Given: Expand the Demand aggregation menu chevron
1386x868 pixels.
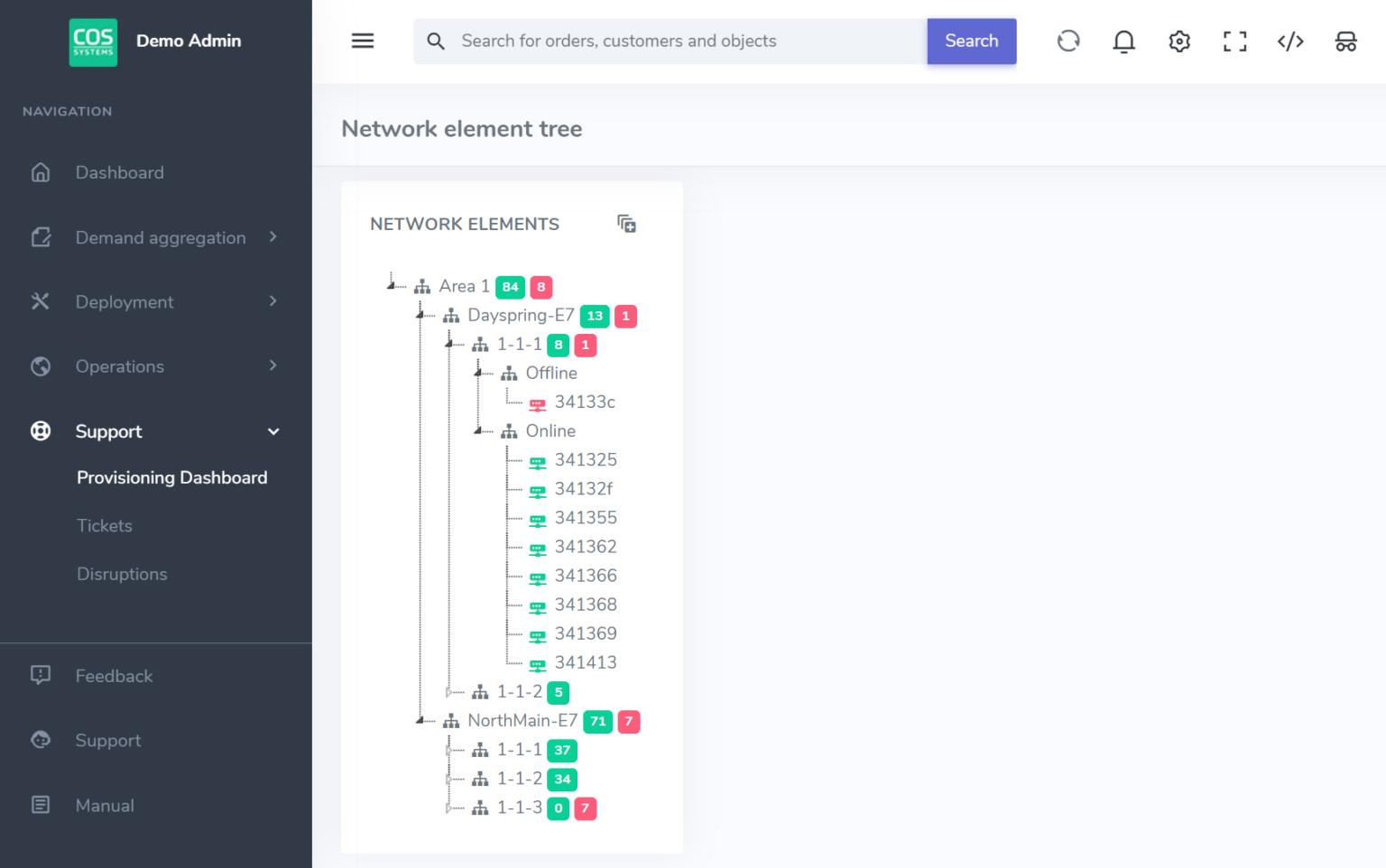Looking at the screenshot, I should coord(273,236).
